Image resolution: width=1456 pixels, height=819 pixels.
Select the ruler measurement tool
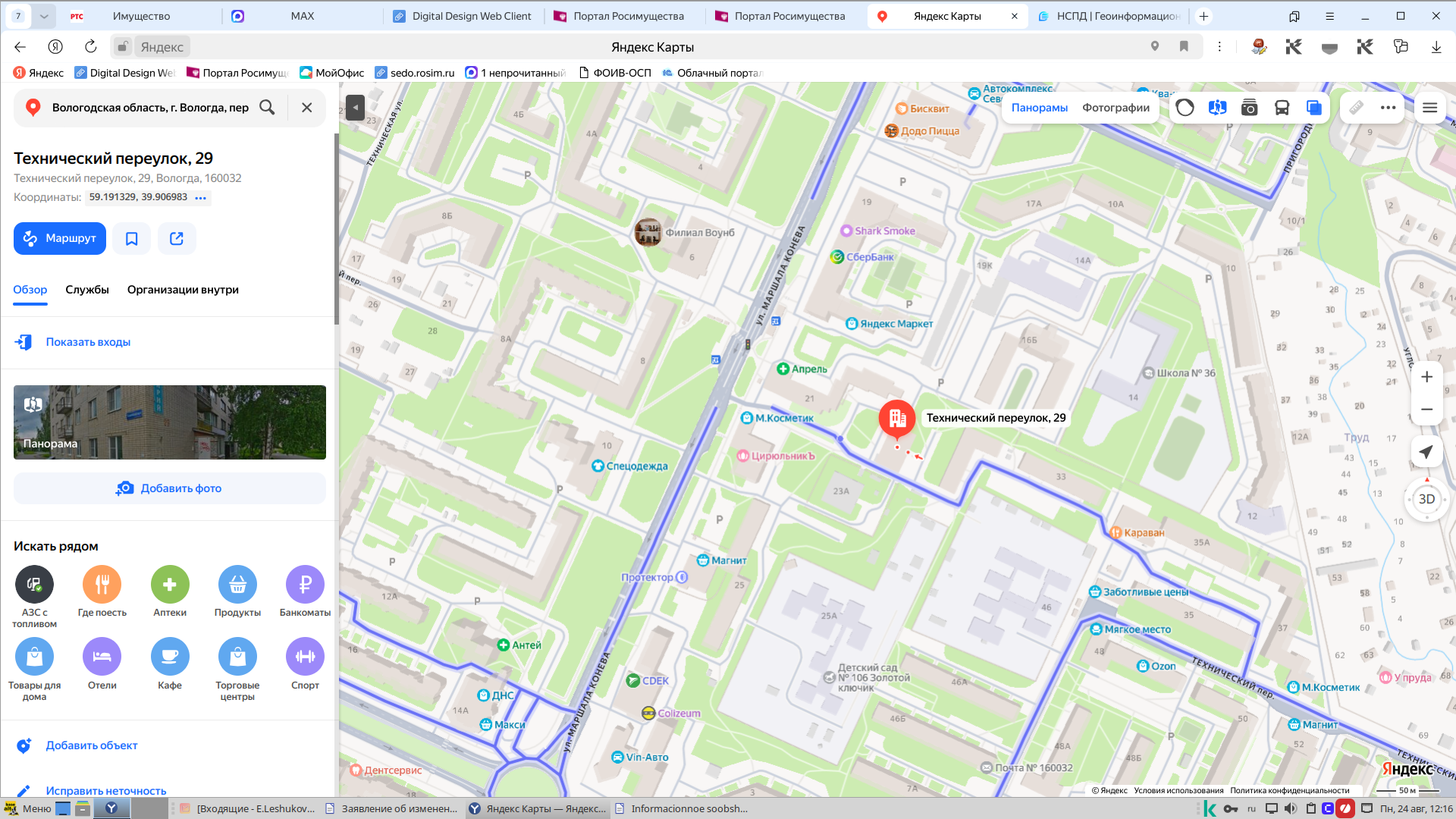1357,108
